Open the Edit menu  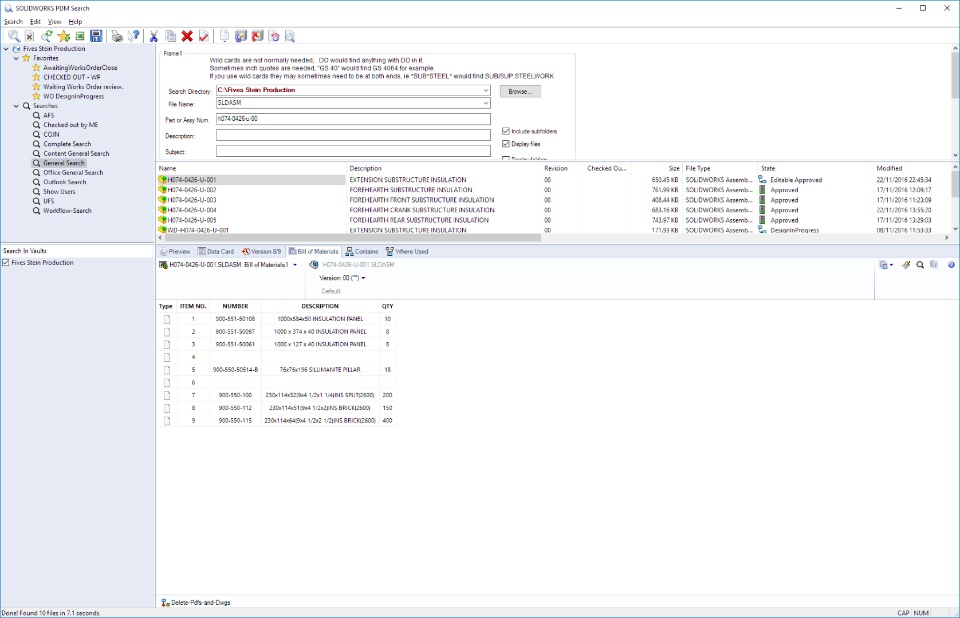click(36, 21)
